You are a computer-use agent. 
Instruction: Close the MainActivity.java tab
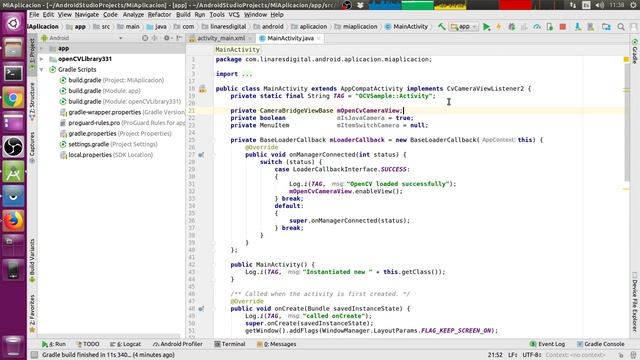click(319, 38)
